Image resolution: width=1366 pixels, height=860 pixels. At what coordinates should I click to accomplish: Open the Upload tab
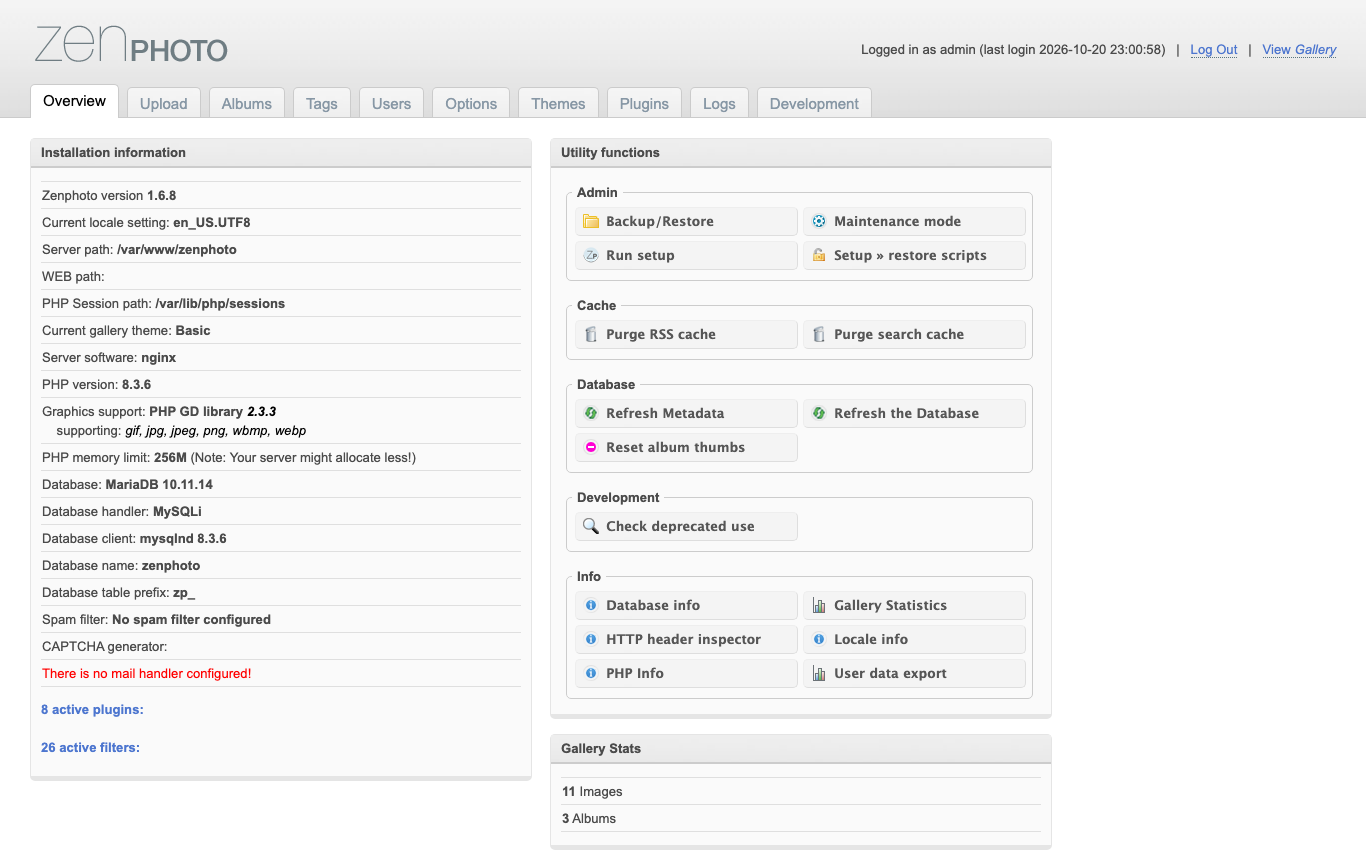[x=164, y=103]
